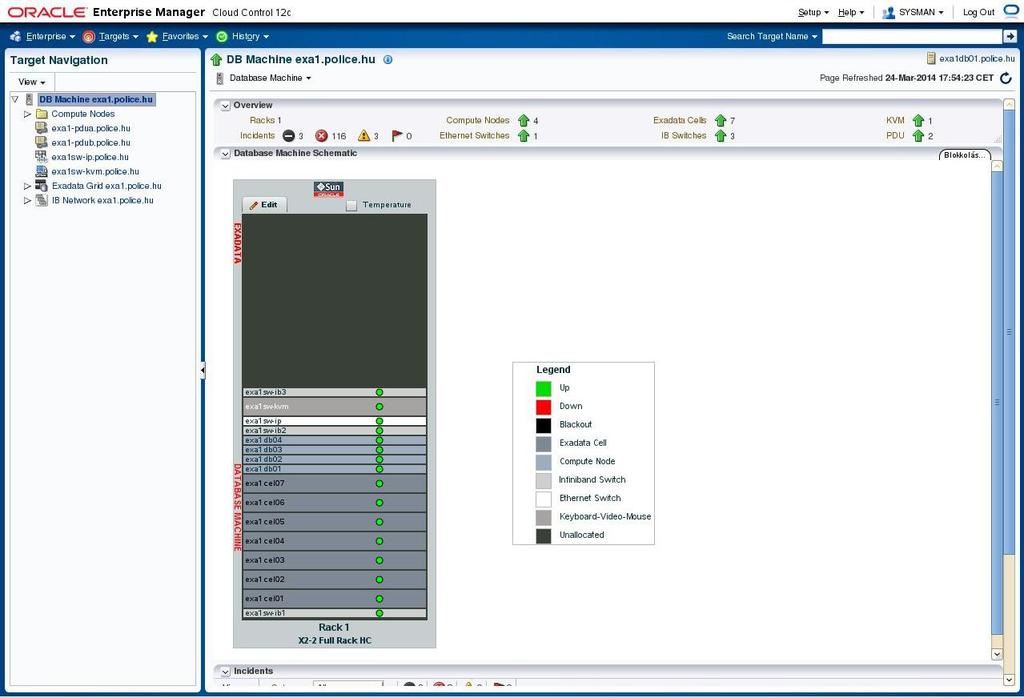
Task: Click the info icon beside DB Machine title
Action: point(388,59)
